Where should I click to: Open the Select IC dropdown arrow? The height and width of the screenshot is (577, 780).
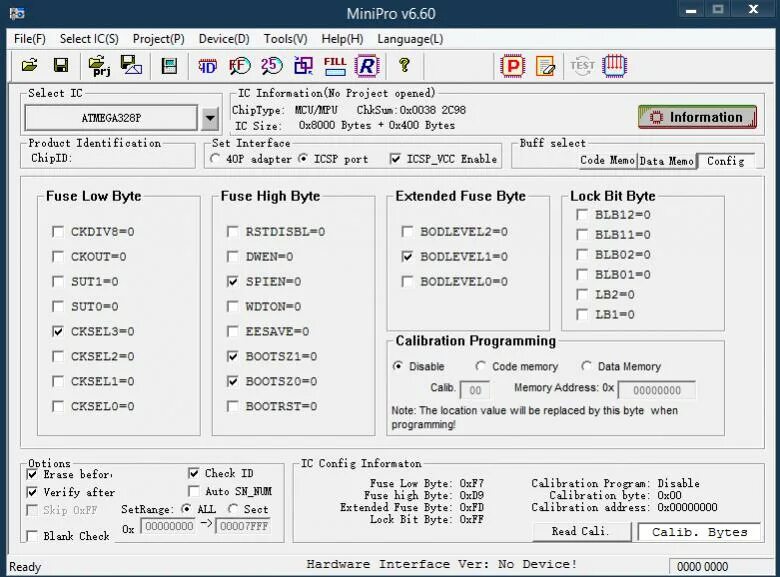point(210,118)
